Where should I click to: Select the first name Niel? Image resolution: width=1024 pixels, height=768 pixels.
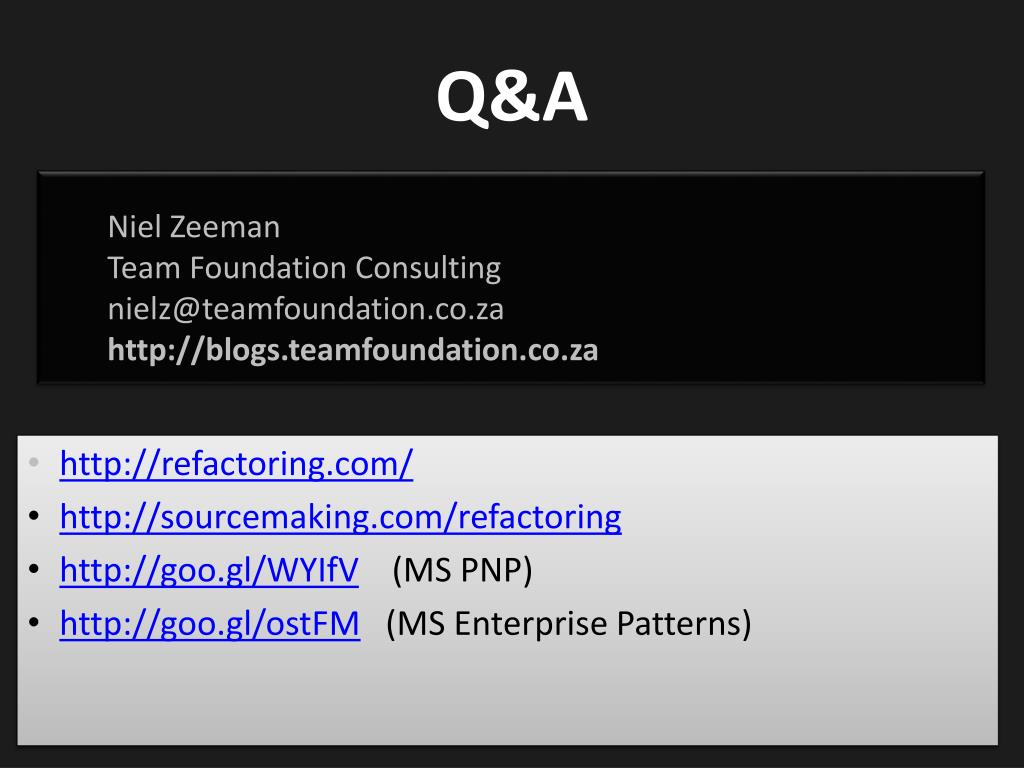tap(135, 227)
